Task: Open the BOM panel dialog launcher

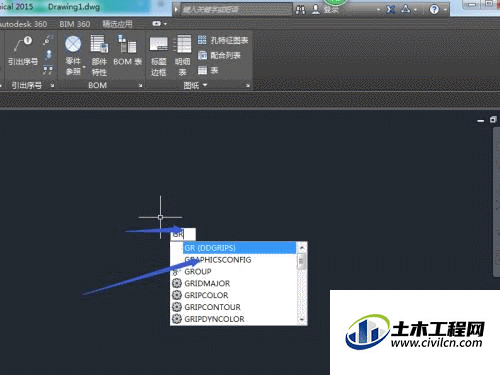Action: tap(140, 86)
